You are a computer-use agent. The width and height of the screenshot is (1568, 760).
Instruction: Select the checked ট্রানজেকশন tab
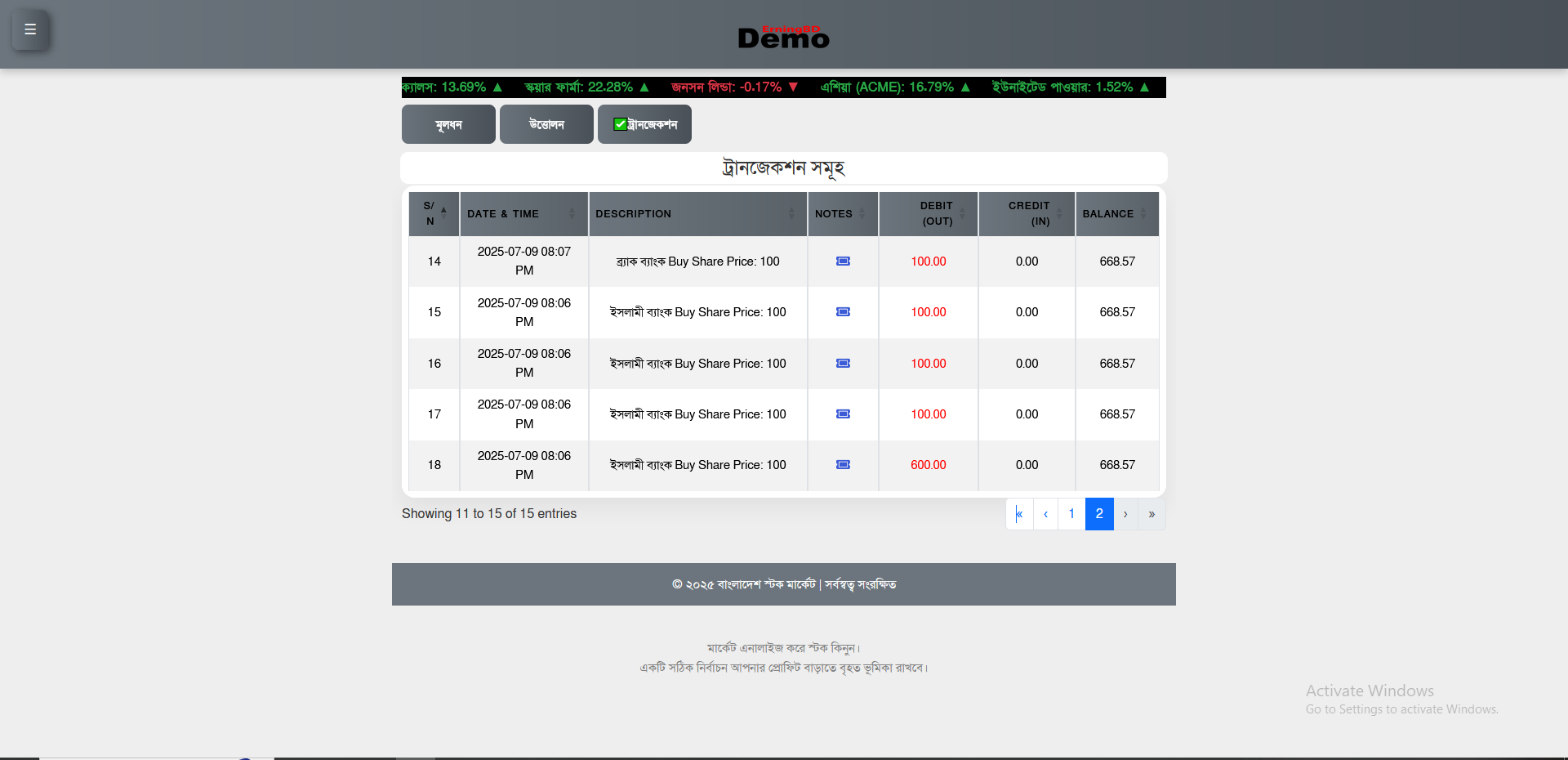(x=644, y=124)
